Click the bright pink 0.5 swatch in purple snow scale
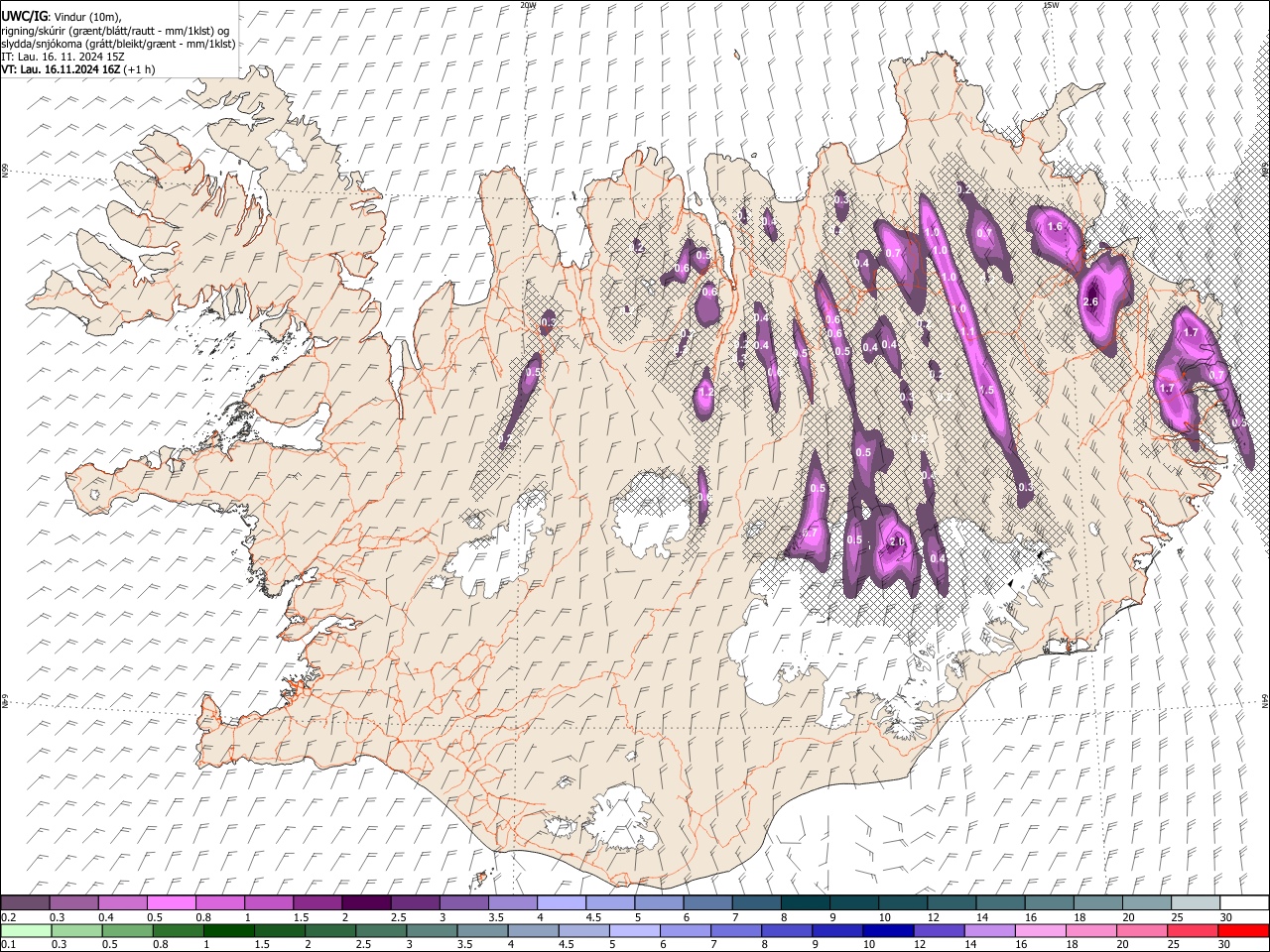Screen dimensions: 1270x952 171,902
